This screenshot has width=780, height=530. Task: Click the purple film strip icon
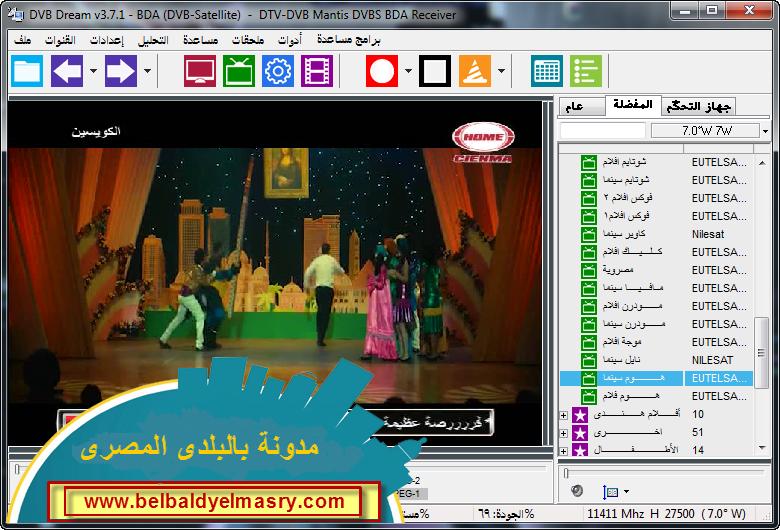(x=317, y=71)
